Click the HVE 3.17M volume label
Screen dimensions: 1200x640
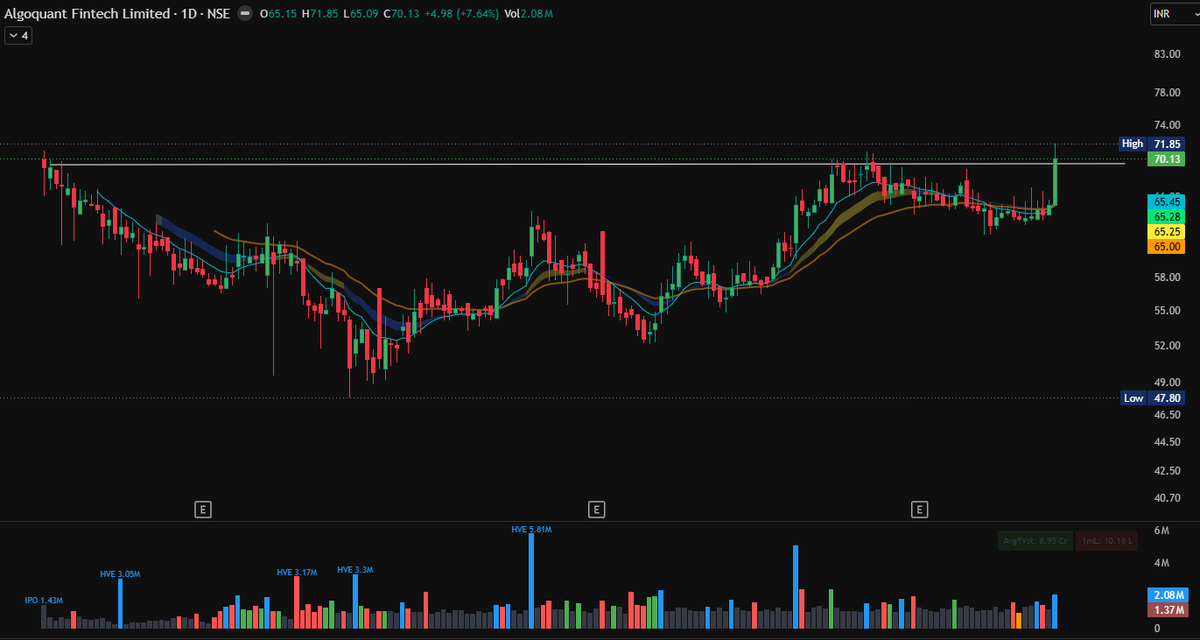click(x=297, y=572)
